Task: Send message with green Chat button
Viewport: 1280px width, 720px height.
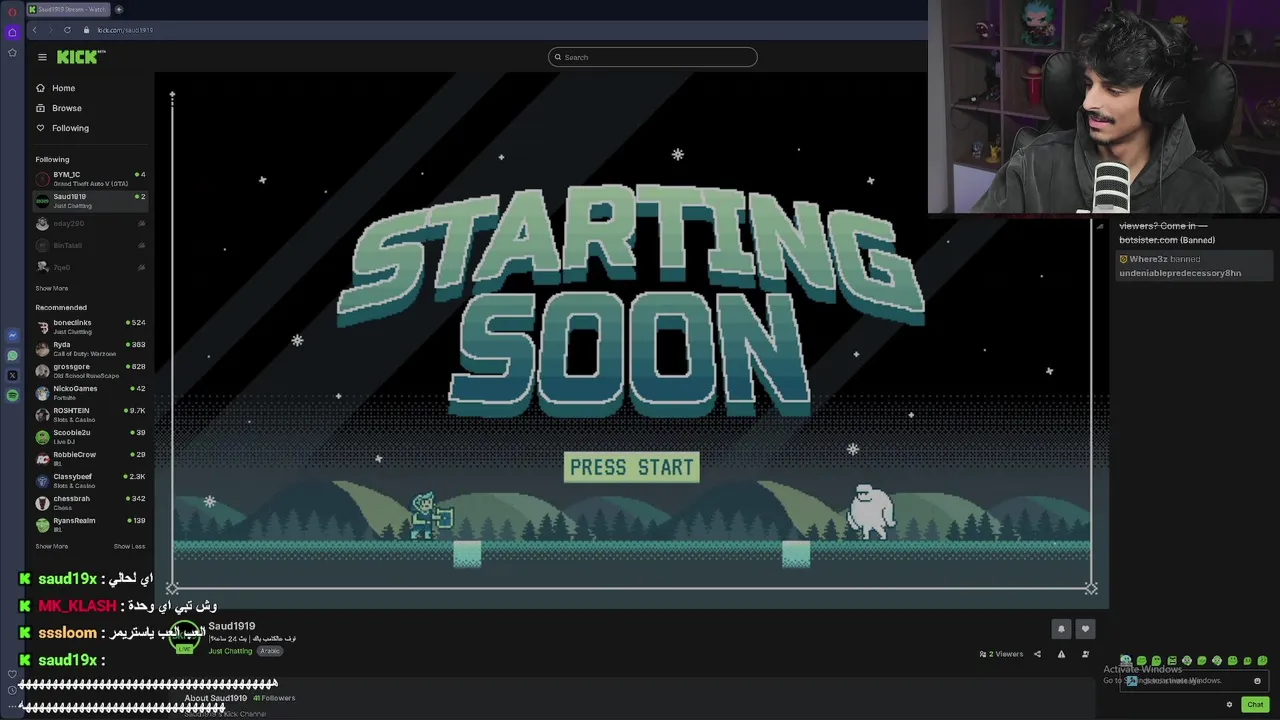Action: 1255,704
